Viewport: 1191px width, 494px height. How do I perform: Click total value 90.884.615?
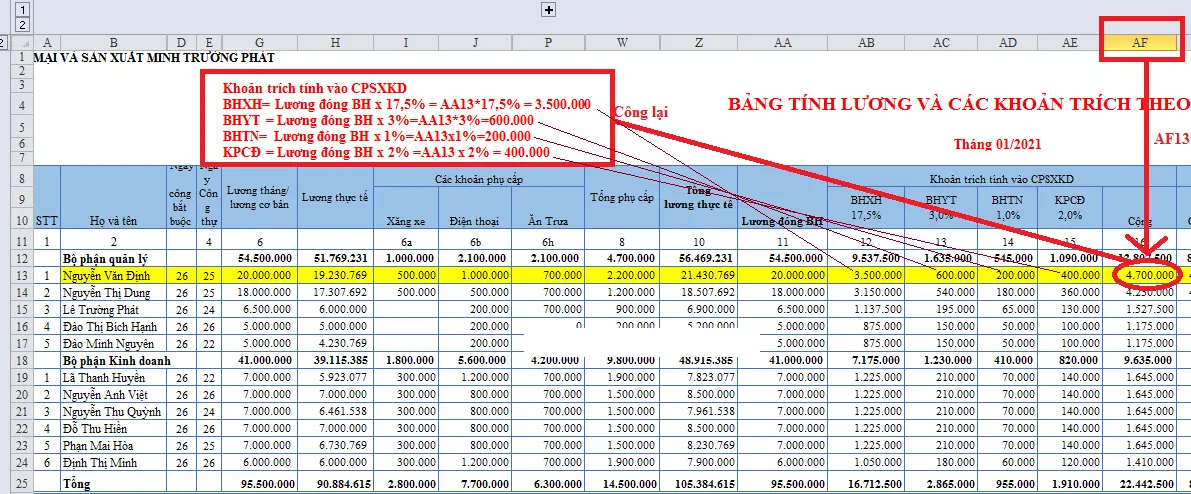336,484
